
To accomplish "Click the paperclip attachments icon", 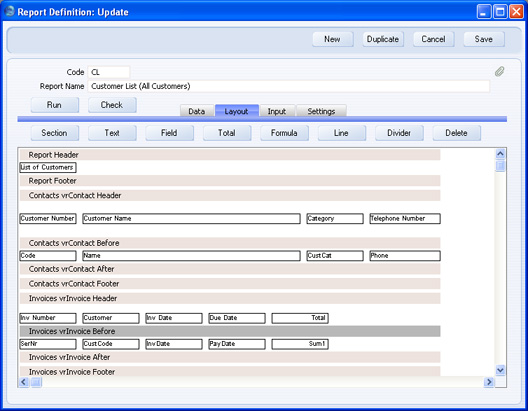I will click(x=499, y=71).
